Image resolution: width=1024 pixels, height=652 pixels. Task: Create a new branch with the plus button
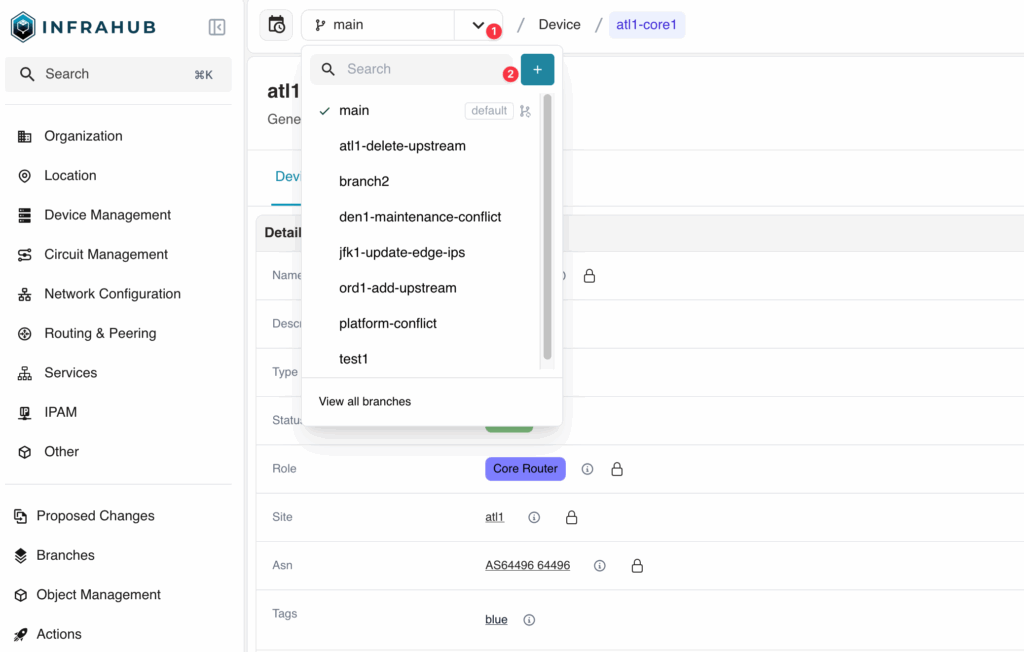537,69
